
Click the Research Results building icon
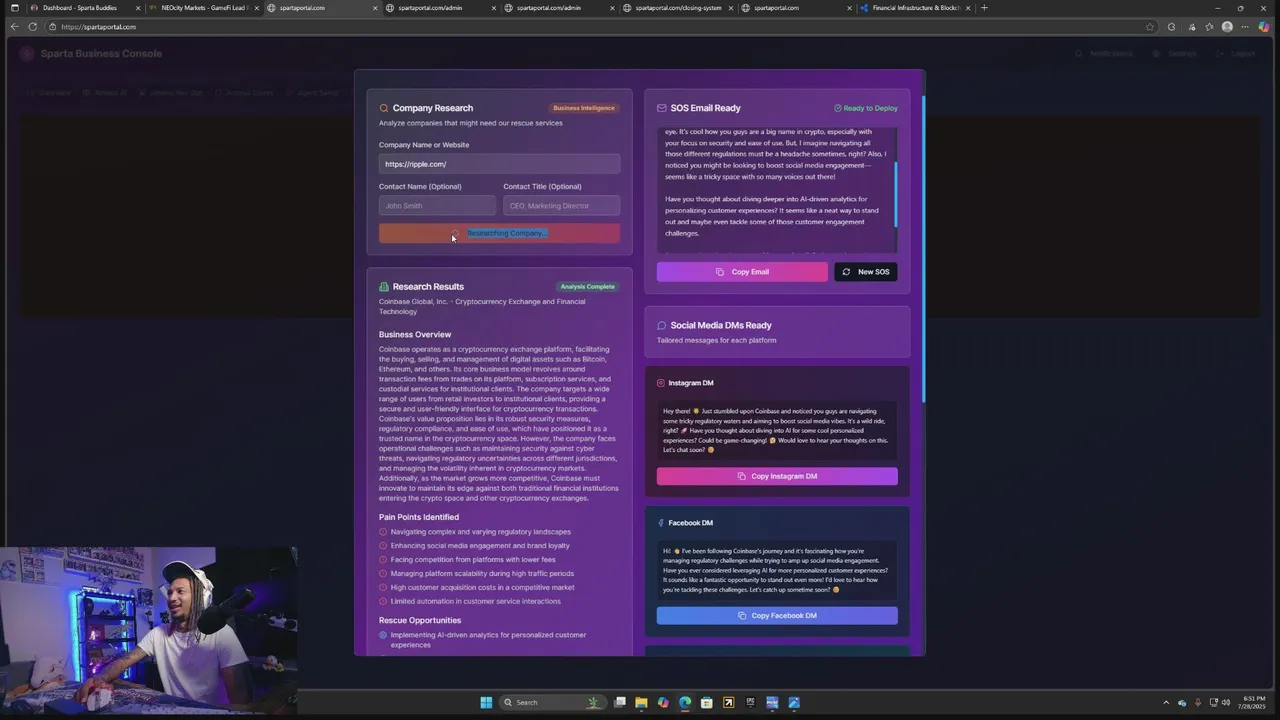pyautogui.click(x=384, y=287)
